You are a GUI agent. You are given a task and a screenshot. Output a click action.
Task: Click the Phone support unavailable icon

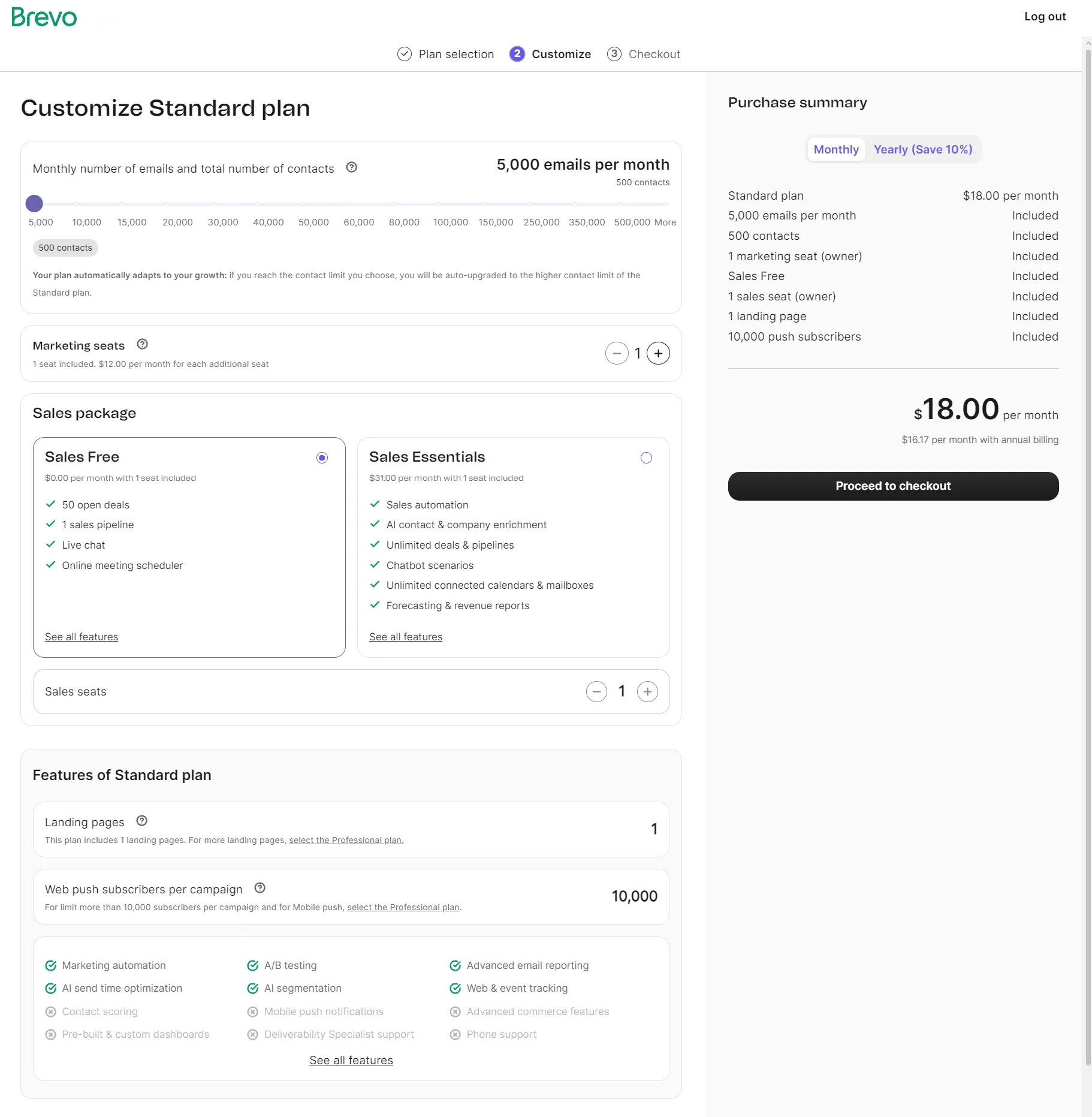(x=455, y=1035)
